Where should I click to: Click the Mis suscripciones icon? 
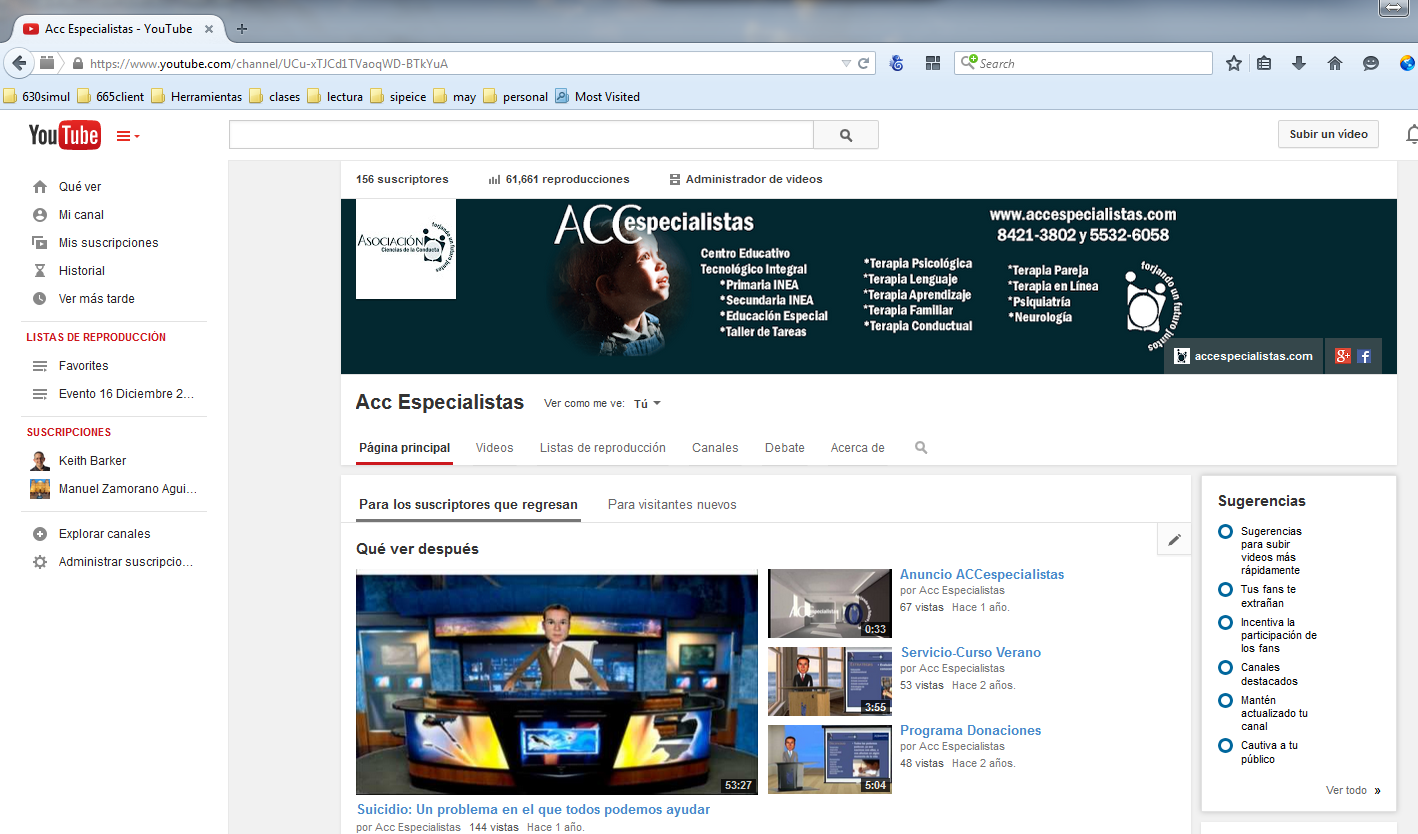40,243
